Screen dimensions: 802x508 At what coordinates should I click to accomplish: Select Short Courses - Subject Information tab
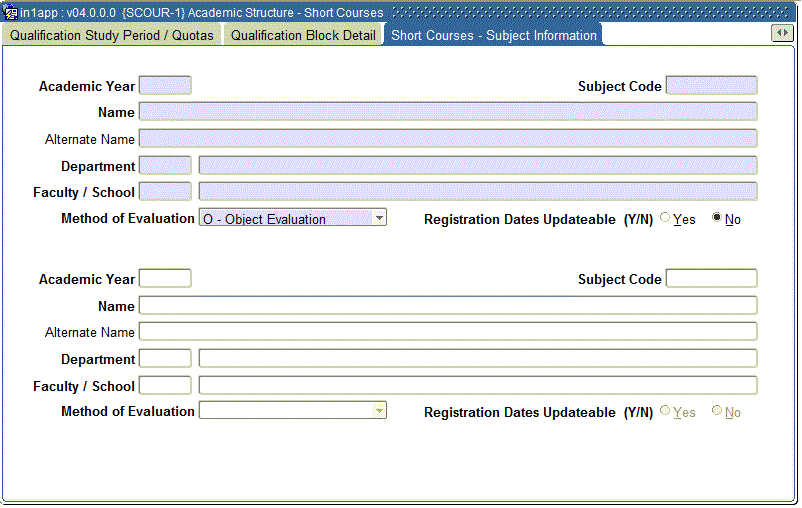[x=494, y=35]
